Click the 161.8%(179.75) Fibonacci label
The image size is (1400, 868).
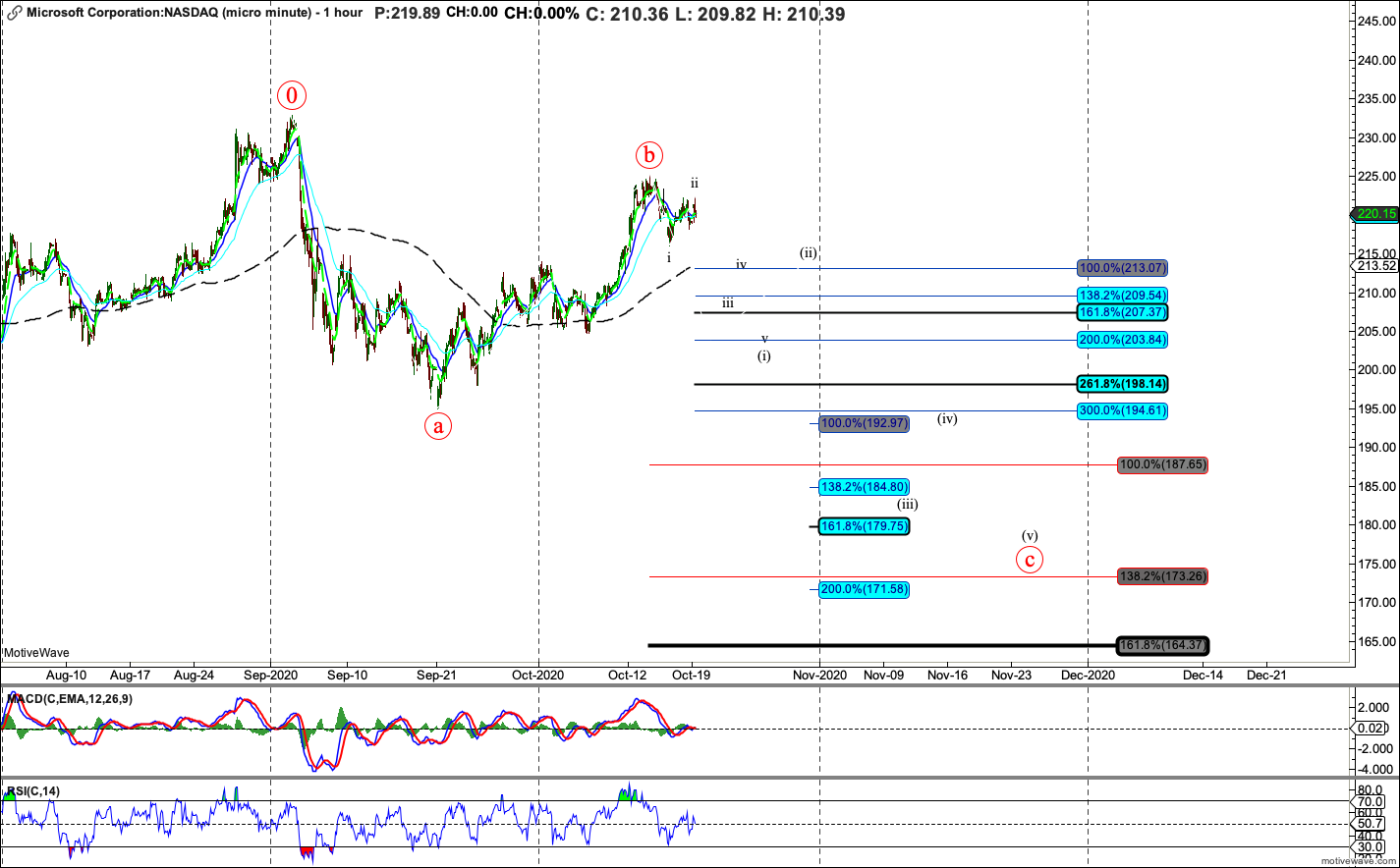click(864, 526)
